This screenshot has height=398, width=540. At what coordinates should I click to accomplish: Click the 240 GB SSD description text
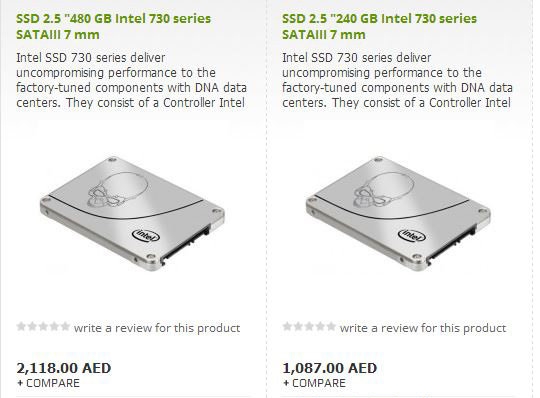coord(397,80)
